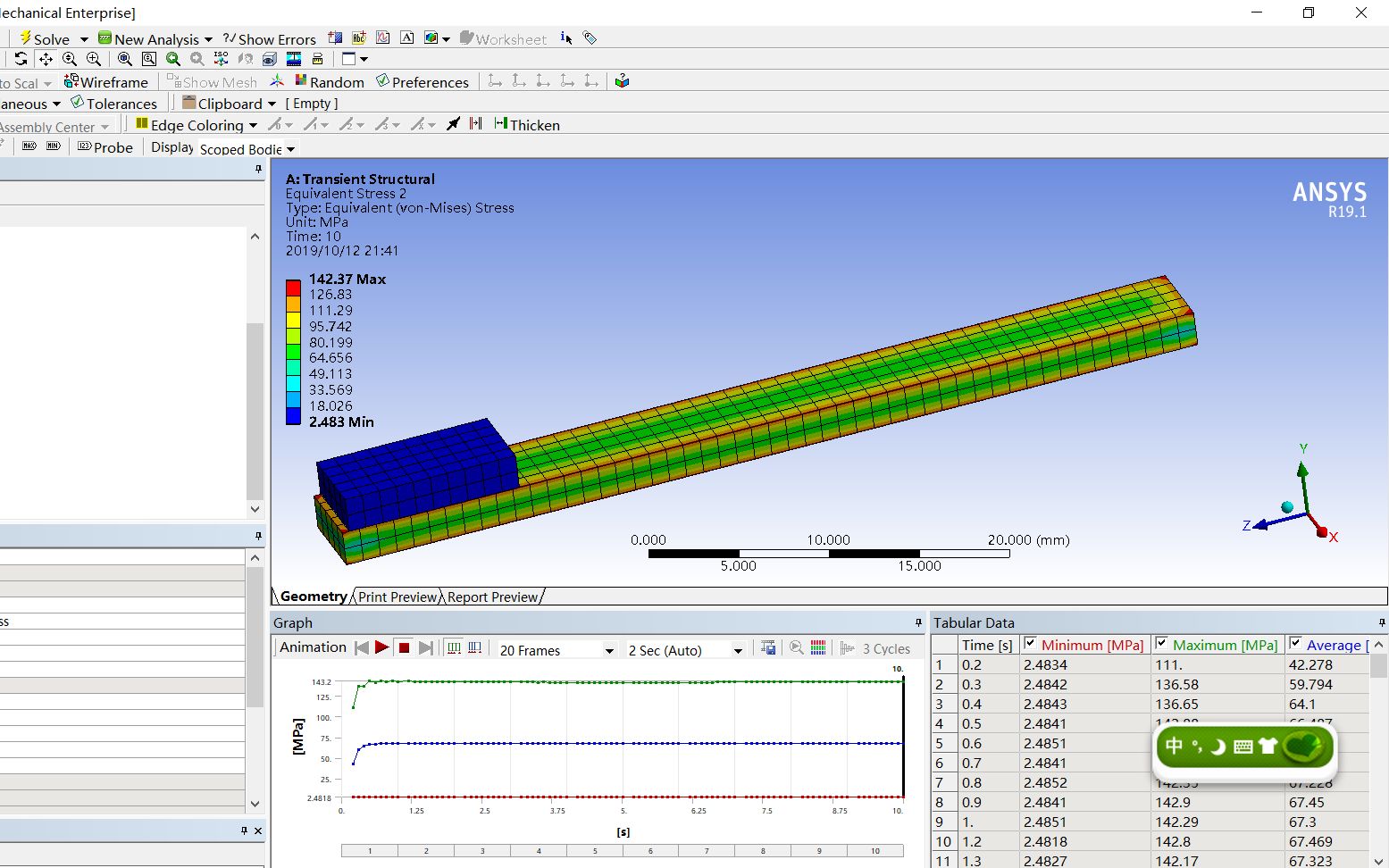Click the ISO view icon

click(x=221, y=59)
